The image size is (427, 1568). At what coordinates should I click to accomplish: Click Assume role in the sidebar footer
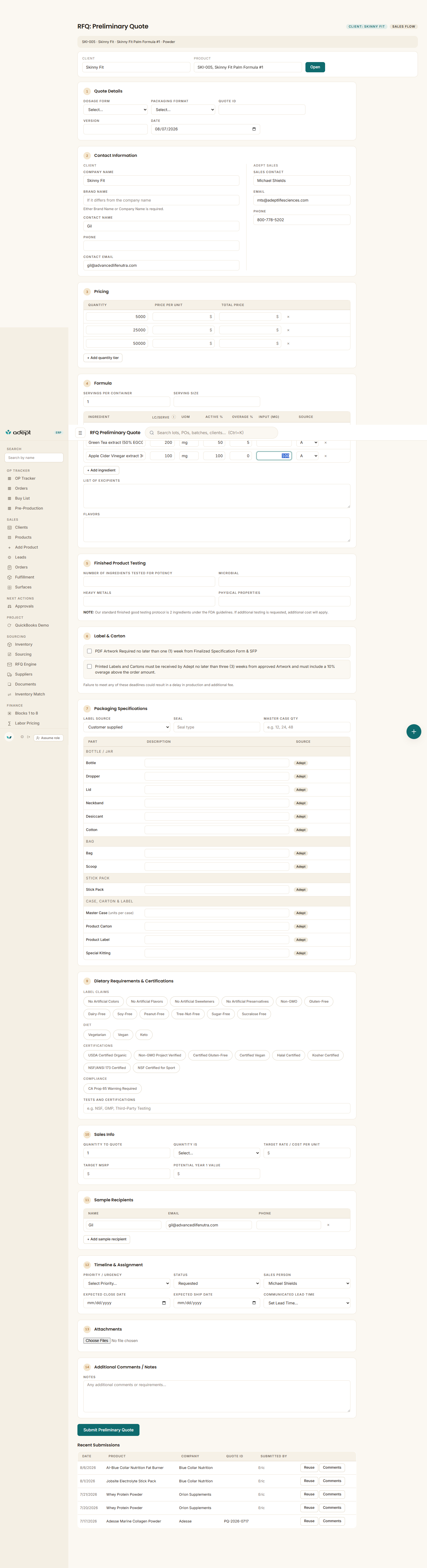(x=49, y=738)
